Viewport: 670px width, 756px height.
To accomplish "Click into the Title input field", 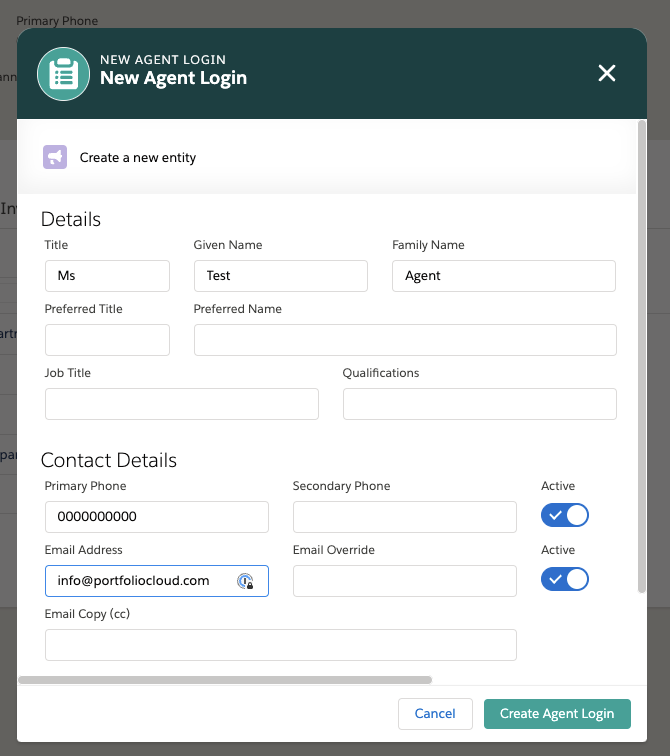I will coord(107,276).
